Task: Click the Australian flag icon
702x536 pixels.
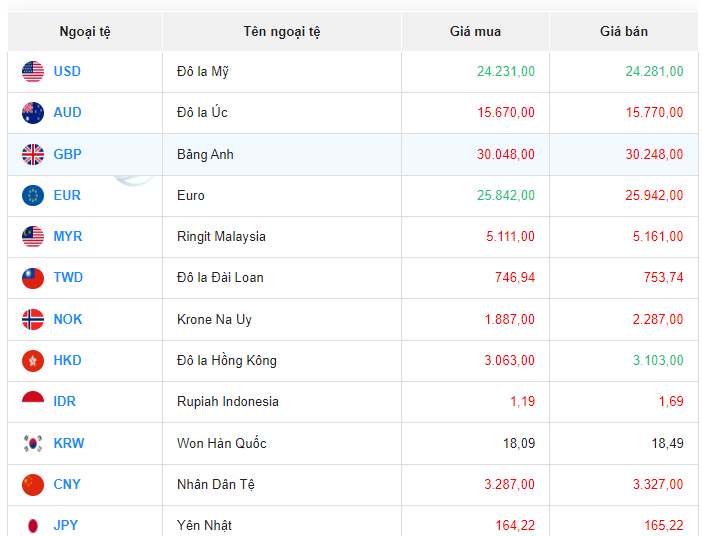Action: tap(33, 113)
